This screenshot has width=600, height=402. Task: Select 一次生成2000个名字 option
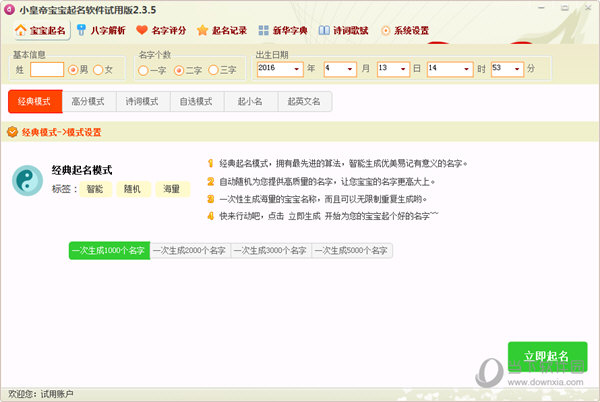point(190,251)
